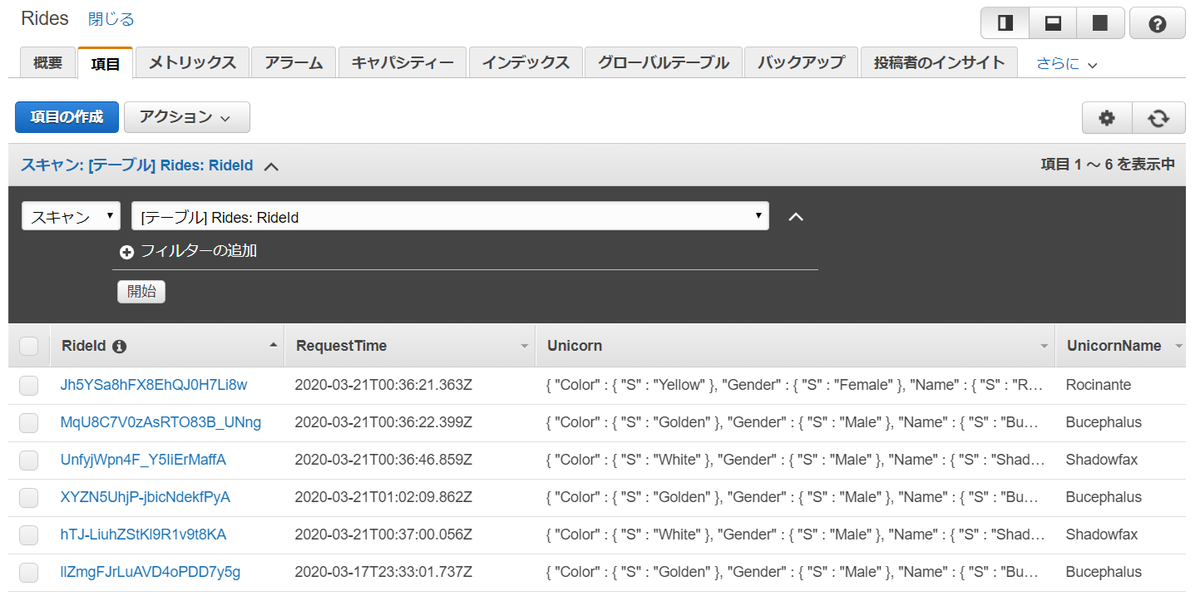This screenshot has width=1200, height=606.
Task: Open the Unicorn column sort arrow
Action: point(1044,346)
